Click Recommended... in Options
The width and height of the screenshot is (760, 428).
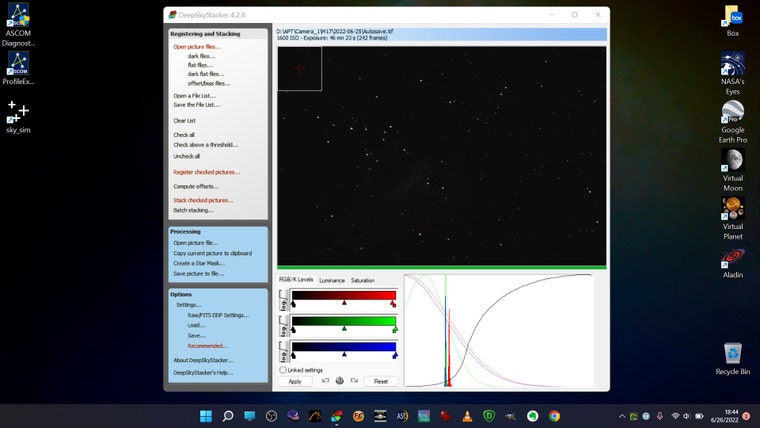click(207, 346)
